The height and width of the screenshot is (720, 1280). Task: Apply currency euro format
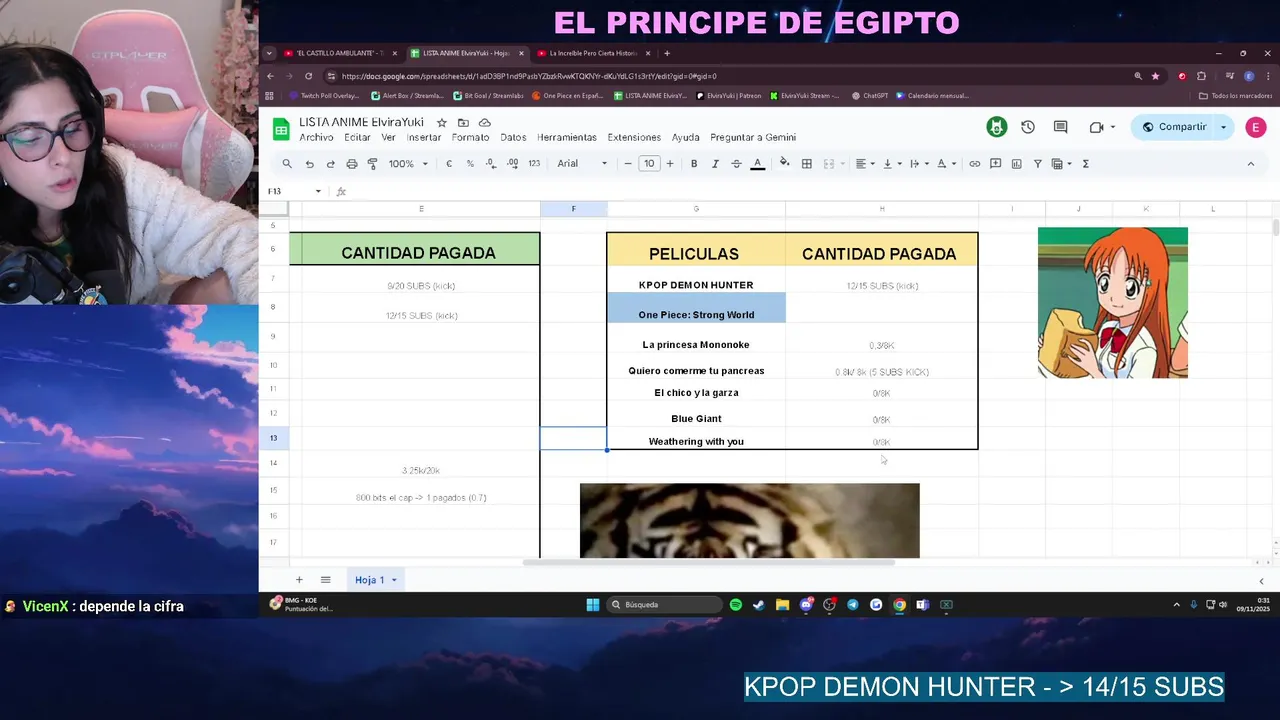tap(449, 164)
